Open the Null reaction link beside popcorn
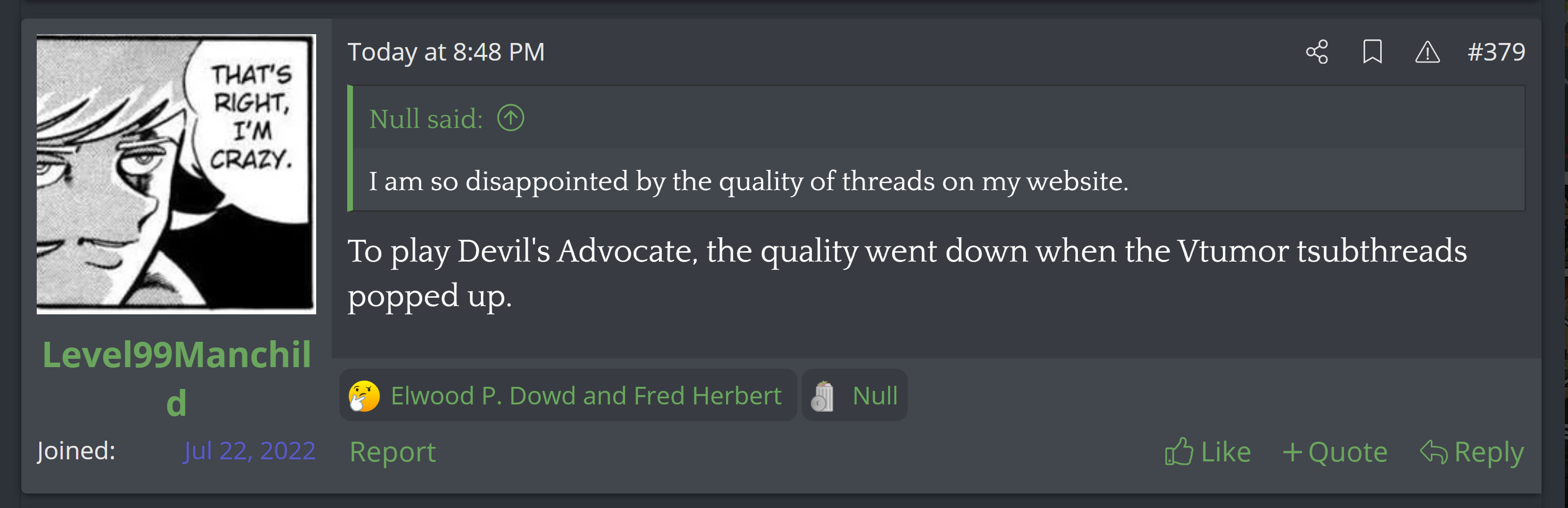Viewport: 1568px width, 508px height. coord(875,396)
